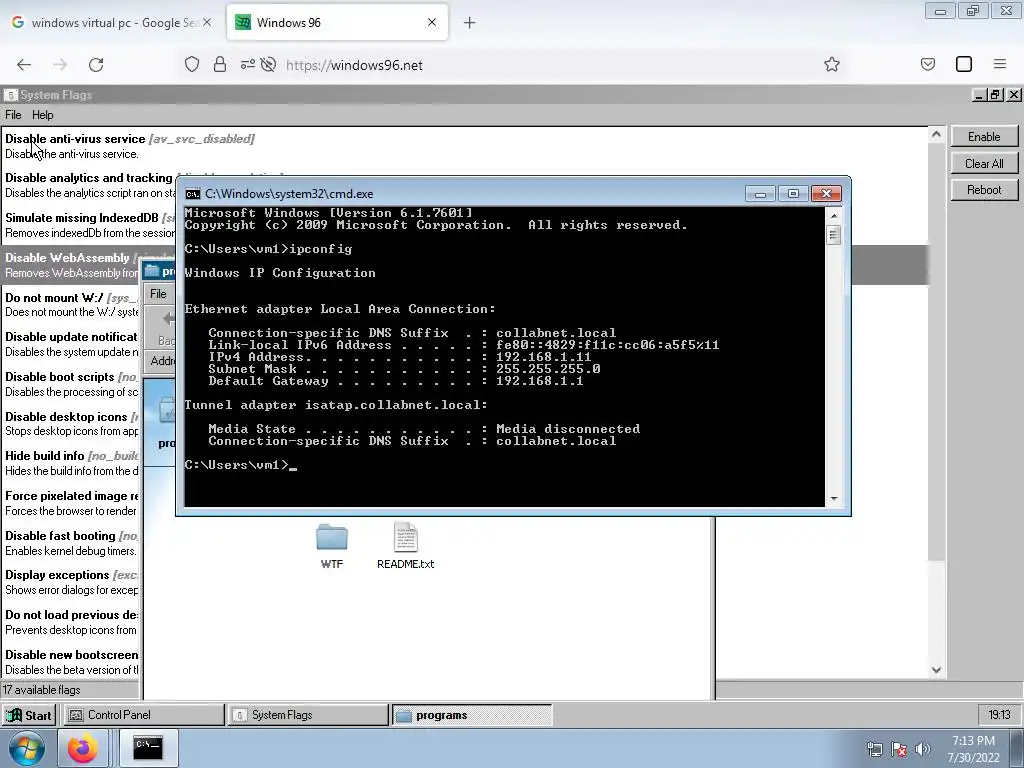This screenshot has width=1024, height=768.
Task: Select Disable boot scripts flag
Action: 72,384
